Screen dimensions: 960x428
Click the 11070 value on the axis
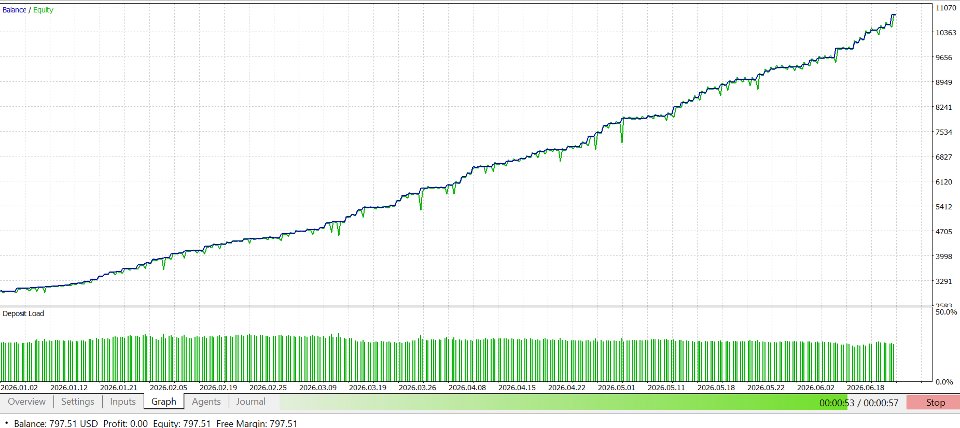pos(947,7)
